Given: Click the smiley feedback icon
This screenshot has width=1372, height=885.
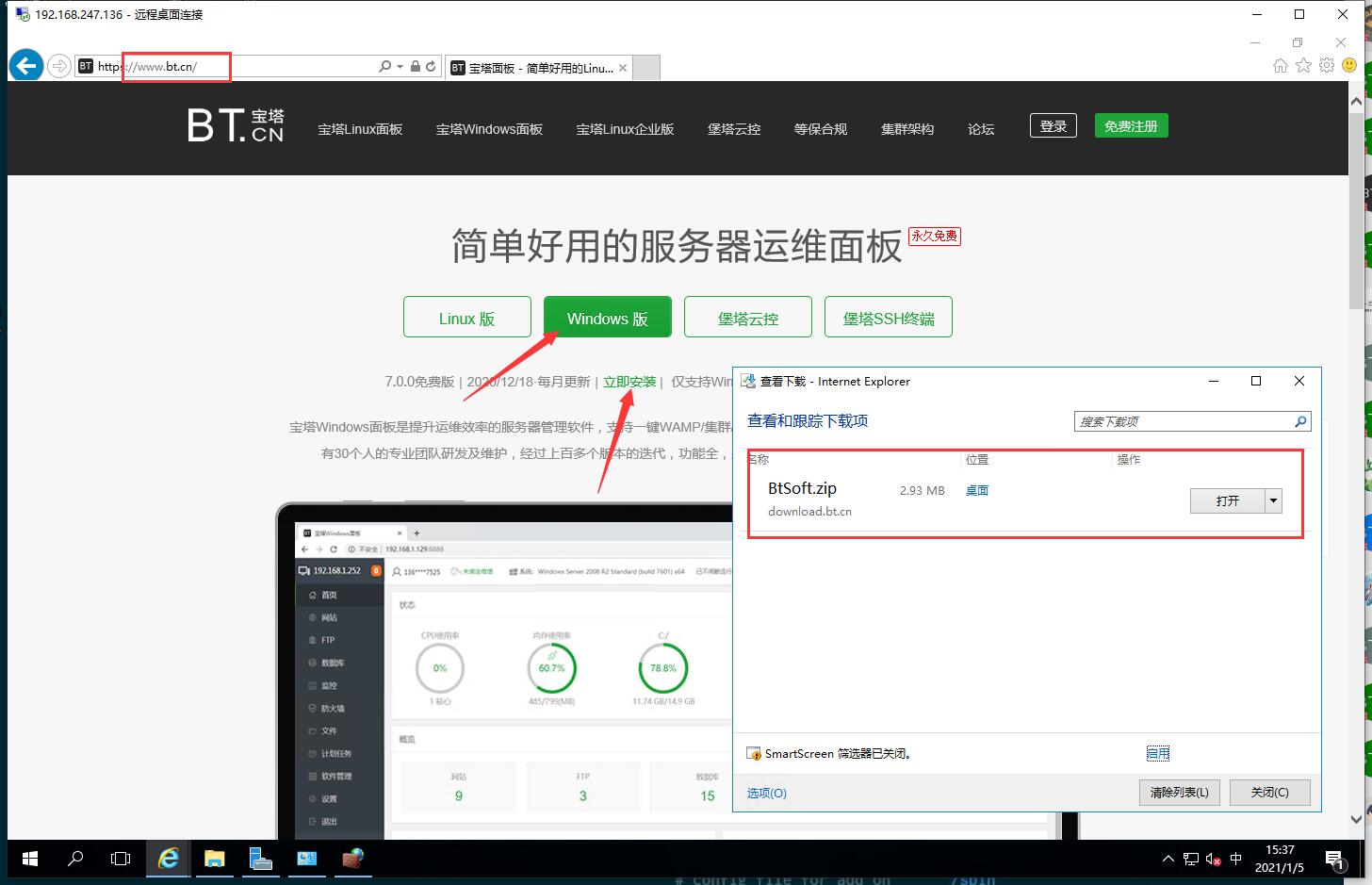Looking at the screenshot, I should pos(1349,65).
